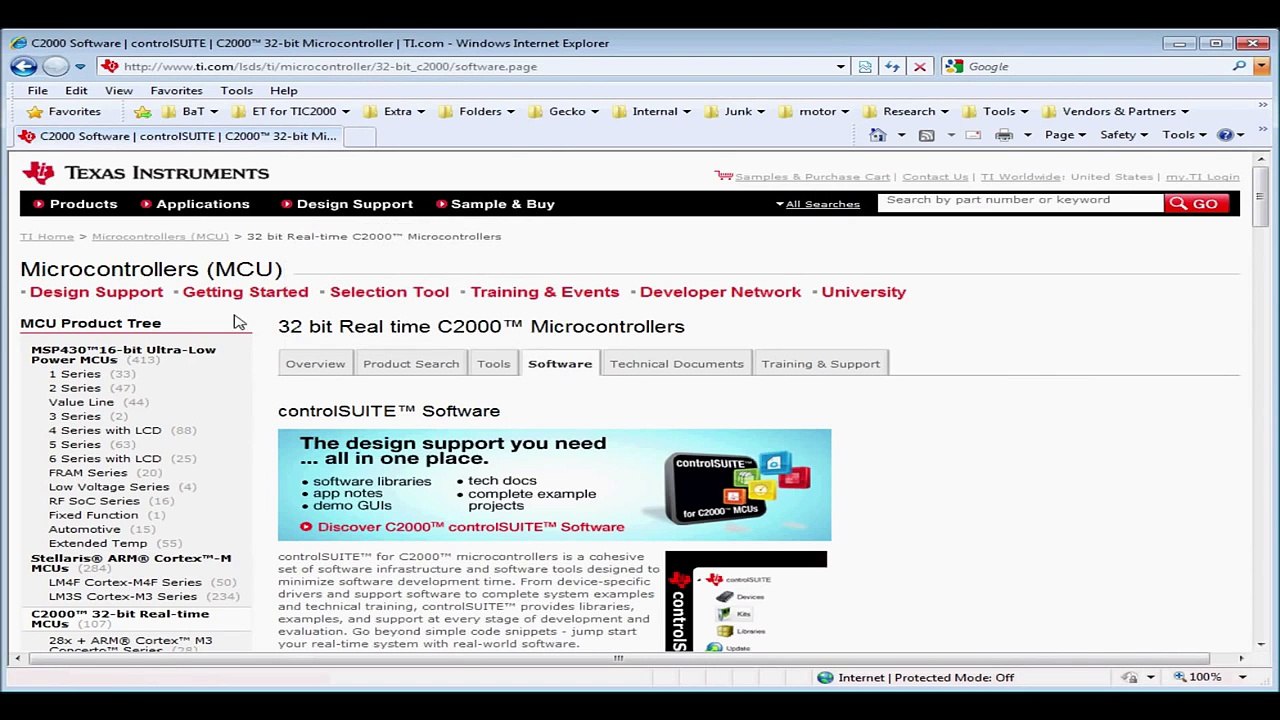This screenshot has width=1280, height=720.
Task: Switch to the Overview tab
Action: (315, 364)
